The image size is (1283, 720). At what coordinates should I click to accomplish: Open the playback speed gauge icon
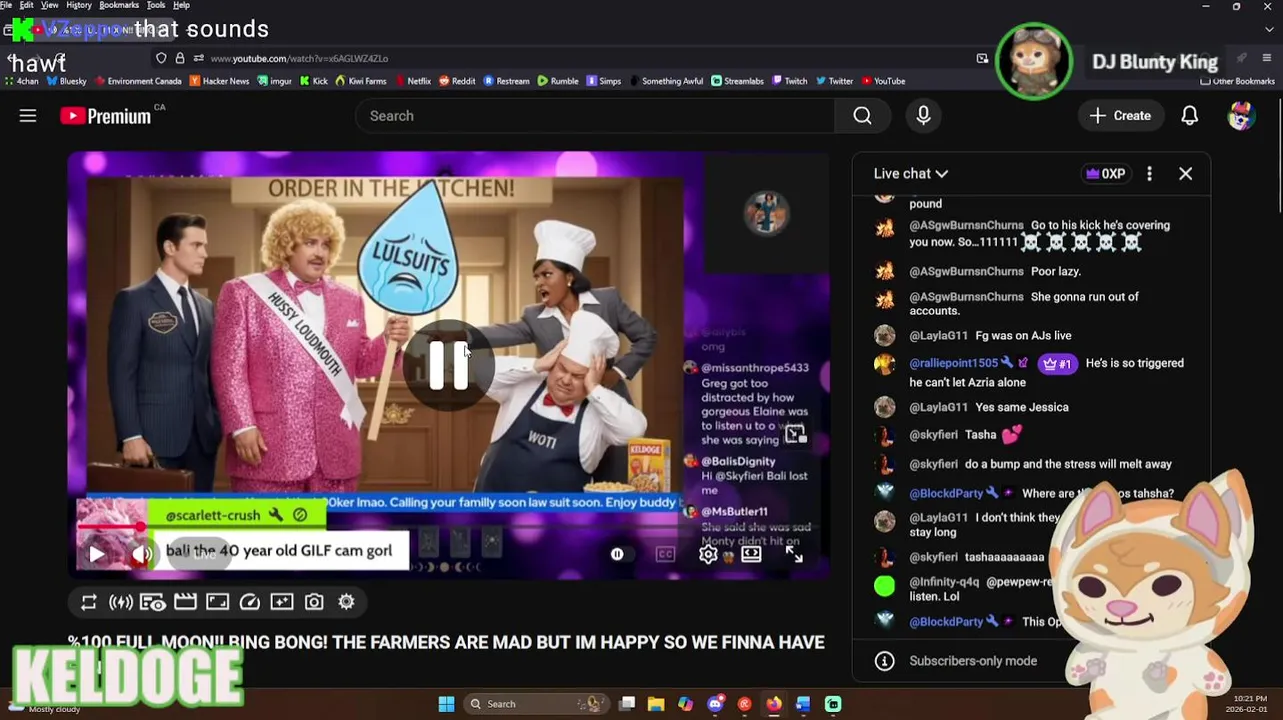pyautogui.click(x=250, y=602)
